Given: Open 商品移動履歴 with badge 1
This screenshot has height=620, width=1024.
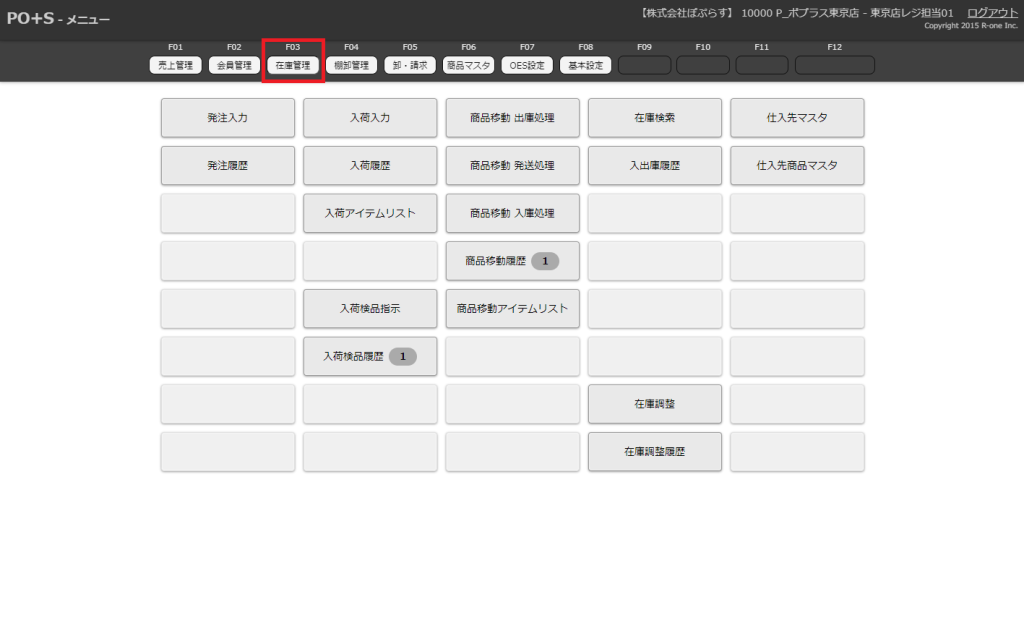Looking at the screenshot, I should point(512,262).
